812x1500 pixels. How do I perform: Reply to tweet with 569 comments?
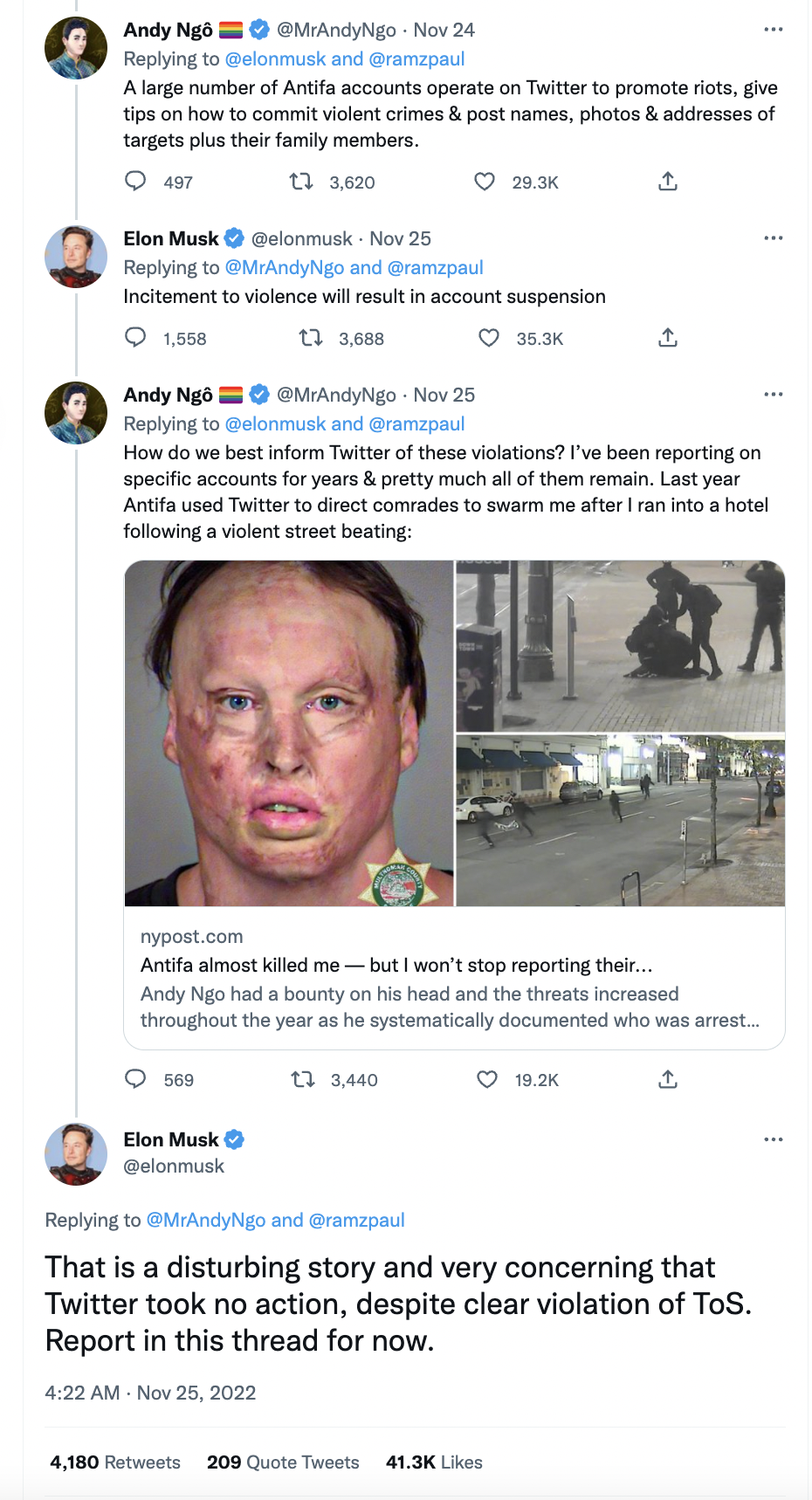pyautogui.click(x=135, y=1080)
